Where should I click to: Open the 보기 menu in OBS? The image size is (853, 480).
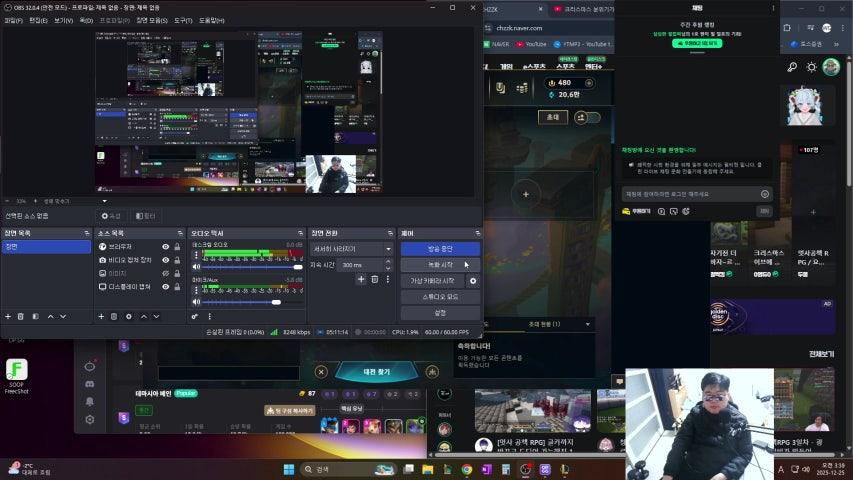point(63,20)
